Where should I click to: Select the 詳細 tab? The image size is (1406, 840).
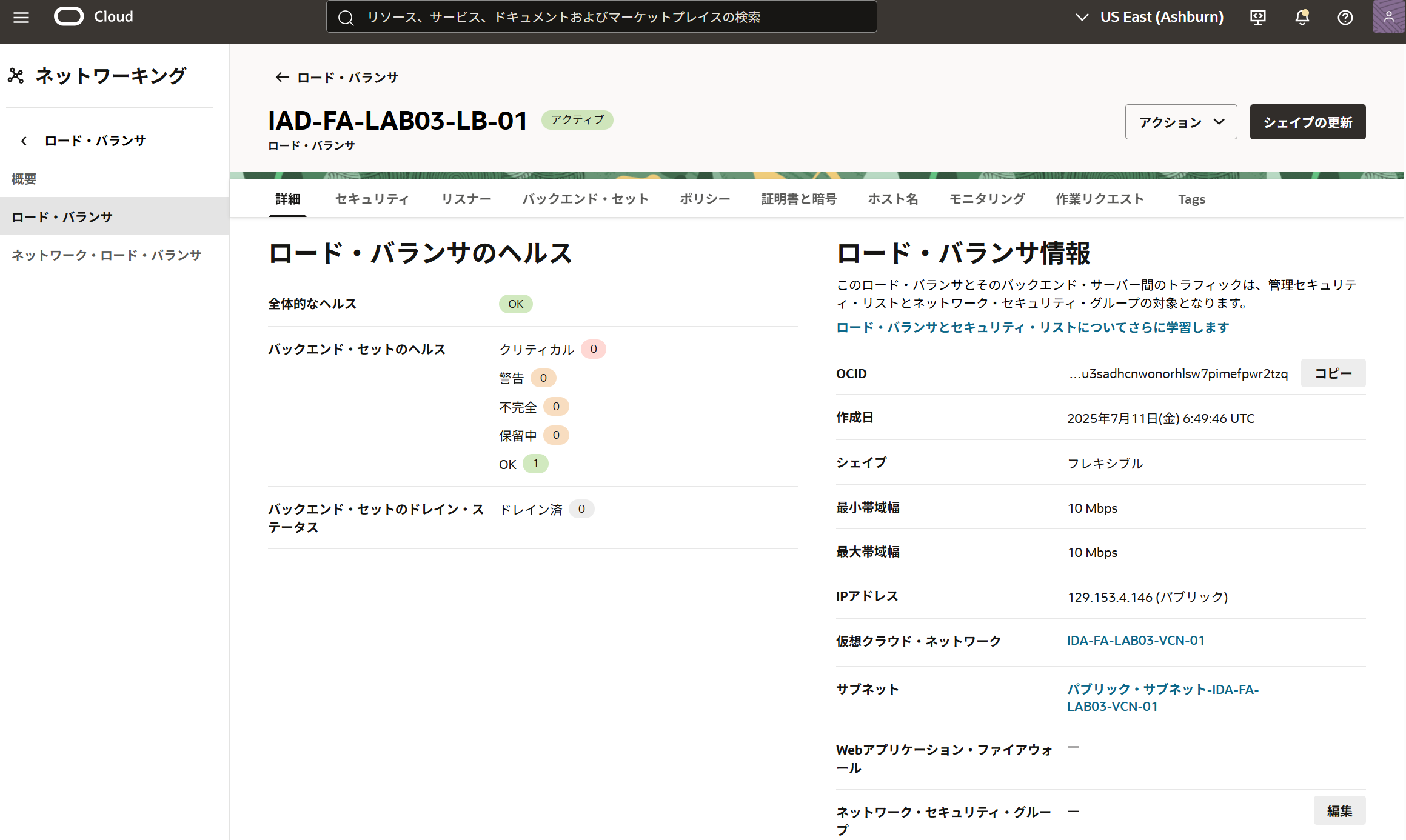287,199
